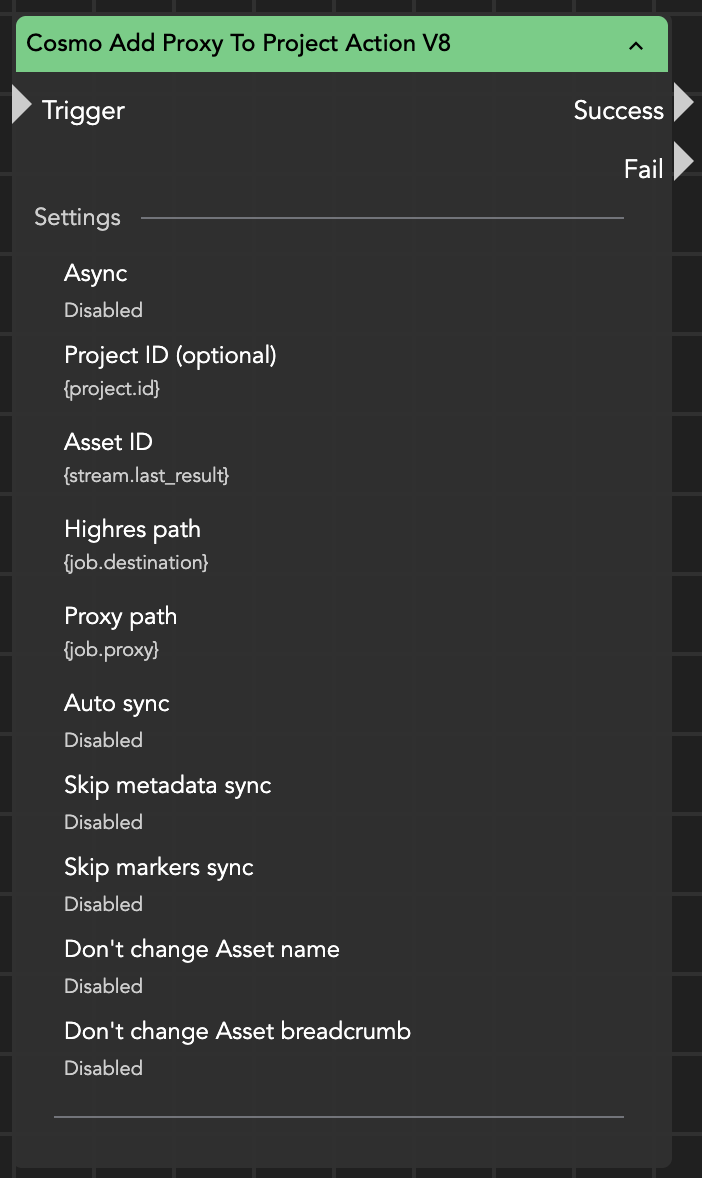The height and width of the screenshot is (1178, 702).
Task: Edit the {job.destination} Highres path value
Action: pos(136,563)
